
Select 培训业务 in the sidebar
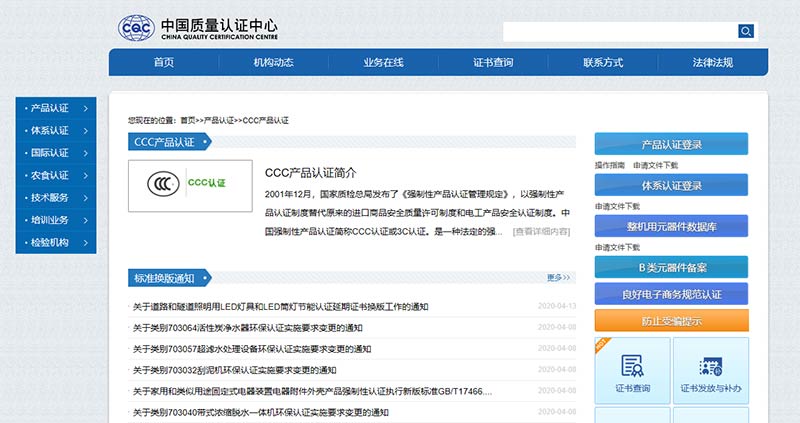pos(49,220)
